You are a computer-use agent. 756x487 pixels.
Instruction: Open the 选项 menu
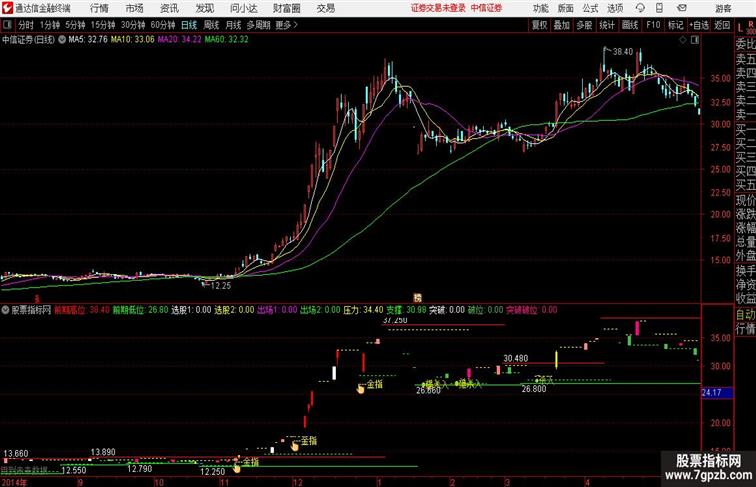click(x=615, y=8)
